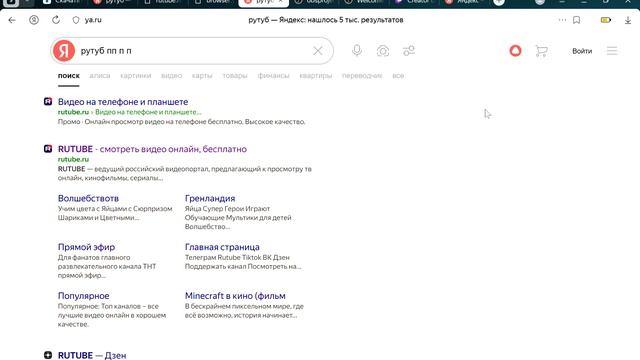The image size is (640, 360).
Task: Bookmark the page with the bookmark icon
Action: click(x=576, y=20)
